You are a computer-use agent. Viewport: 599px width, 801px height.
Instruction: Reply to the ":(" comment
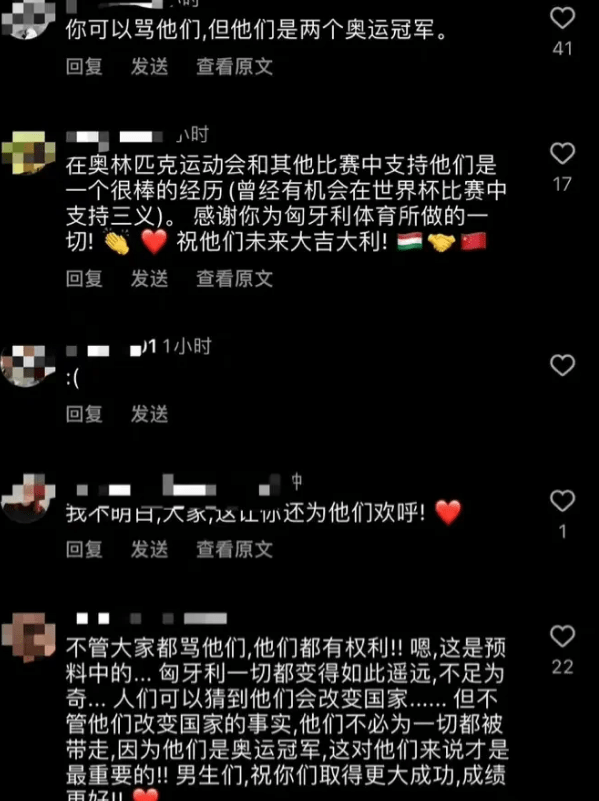point(84,414)
